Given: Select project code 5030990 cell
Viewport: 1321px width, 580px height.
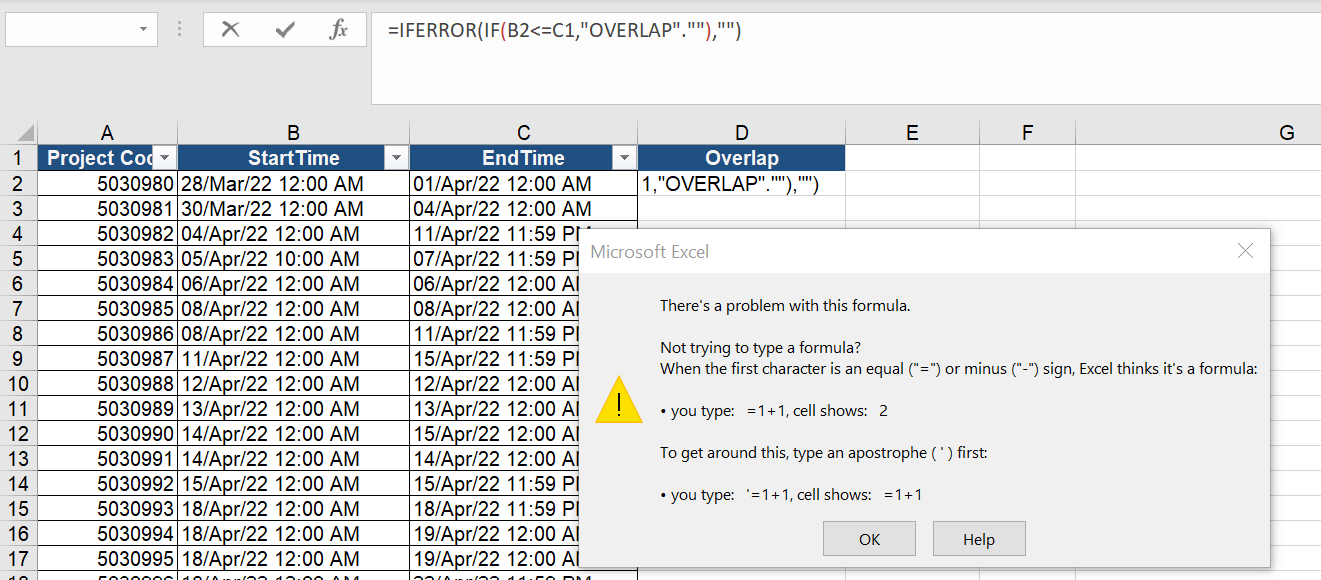Looking at the screenshot, I should coord(107,434).
